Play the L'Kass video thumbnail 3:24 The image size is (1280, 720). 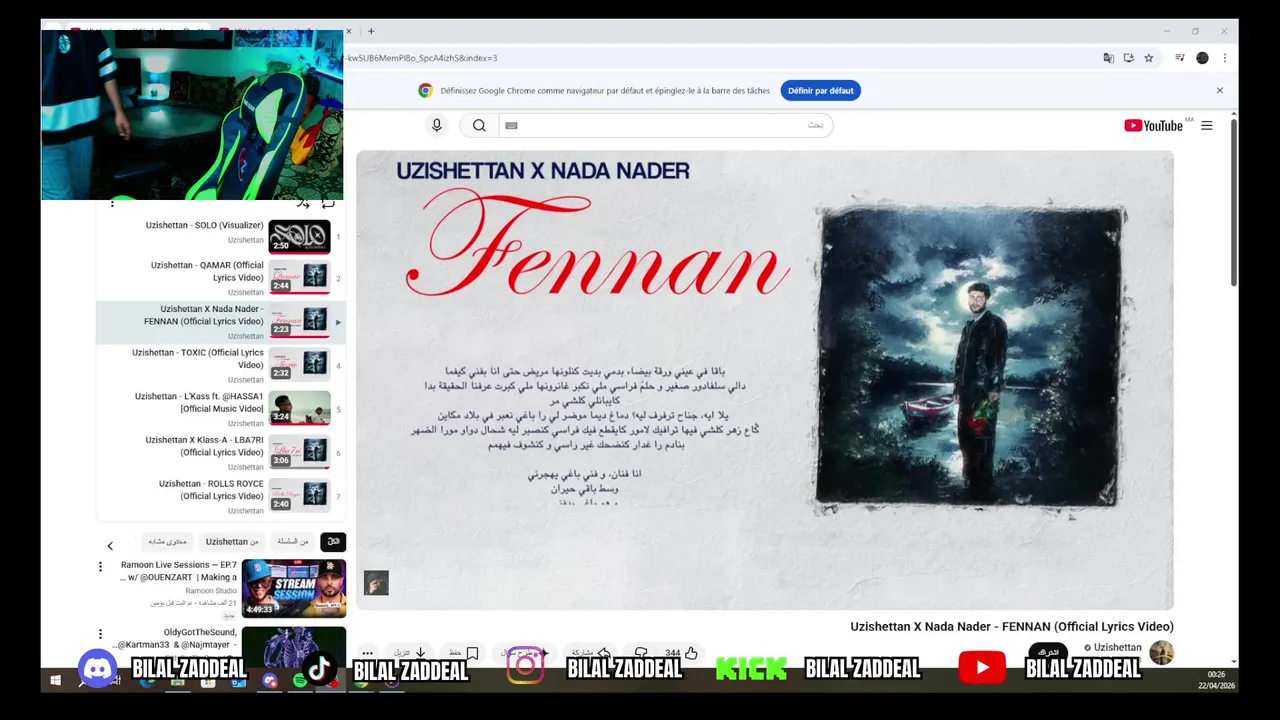click(299, 408)
